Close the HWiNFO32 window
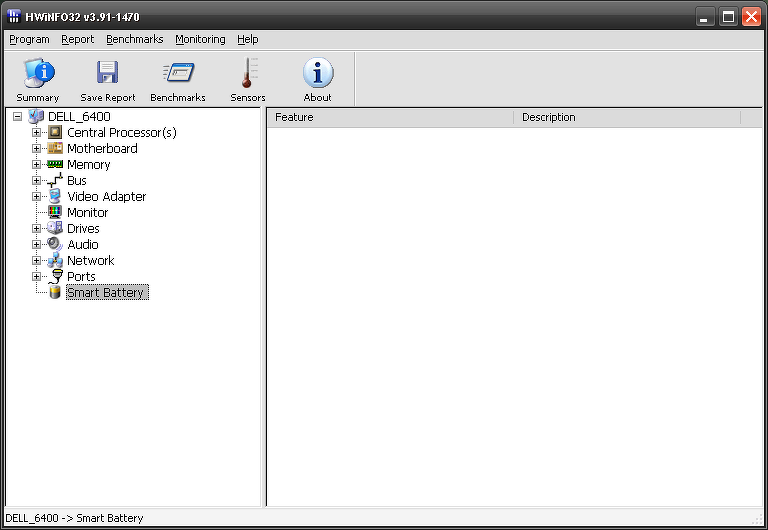The image size is (768, 530). click(x=751, y=17)
